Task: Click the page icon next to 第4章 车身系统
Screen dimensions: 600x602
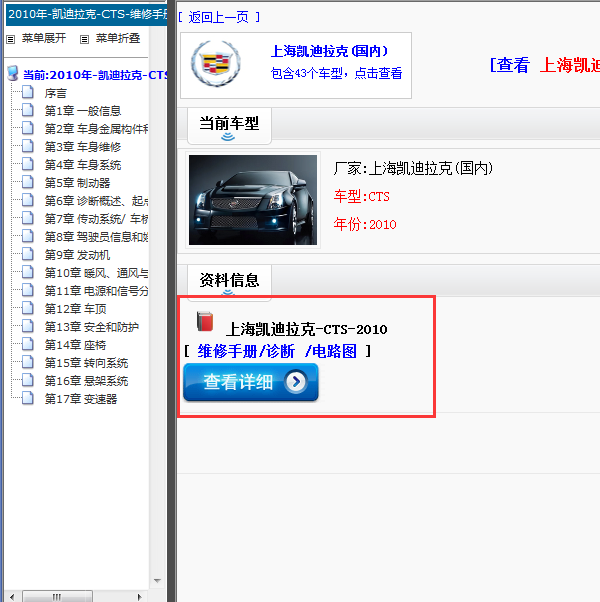Action: pos(28,164)
